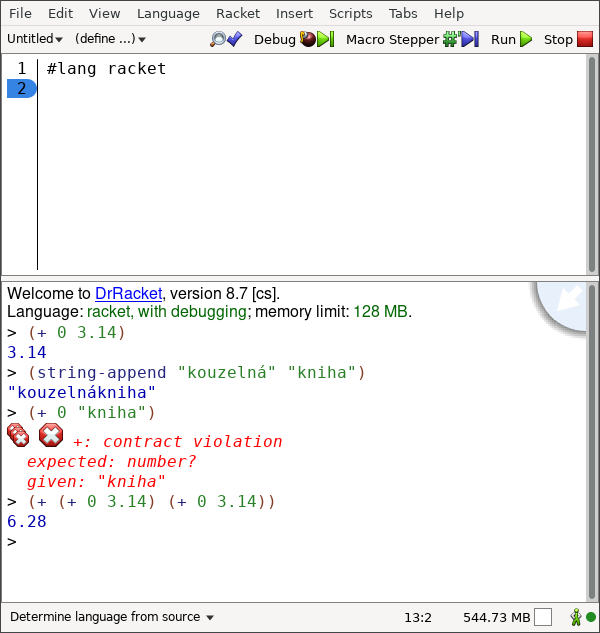Click the interactions pane vertical scrollbar

click(592, 441)
